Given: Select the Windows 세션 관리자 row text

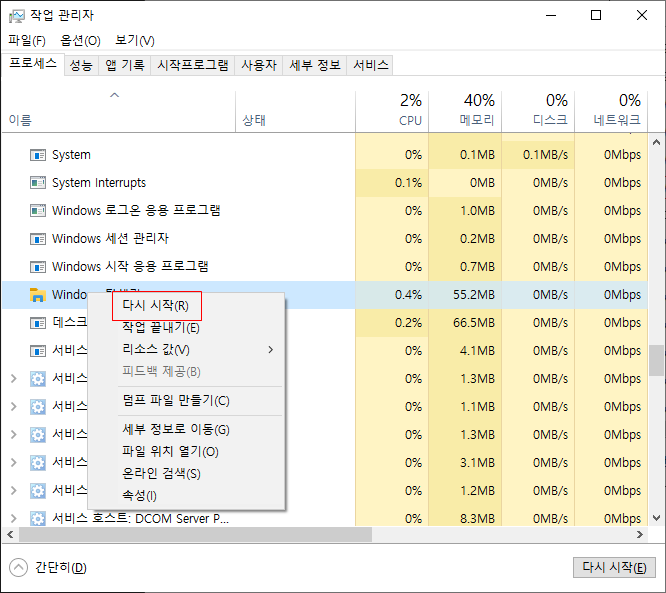Looking at the screenshot, I should click(x=110, y=239).
